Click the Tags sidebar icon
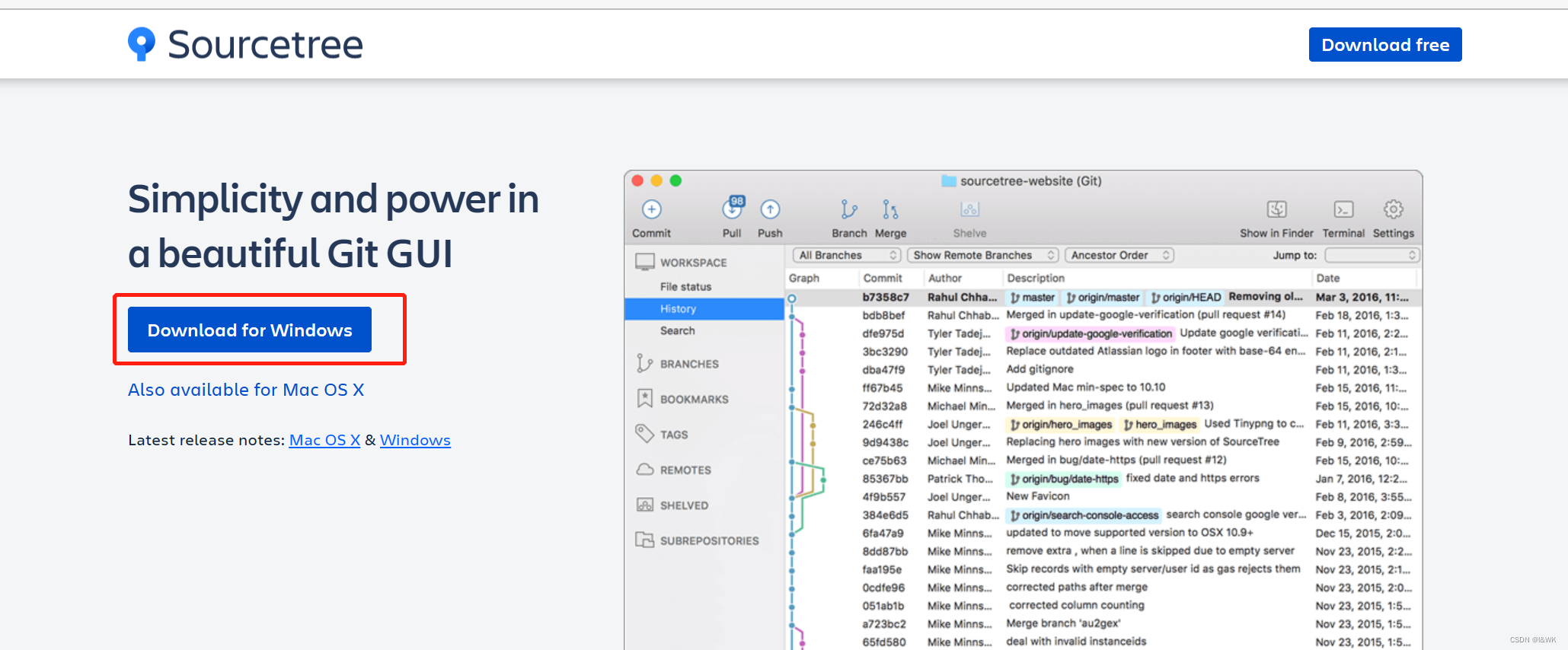 coord(645,434)
